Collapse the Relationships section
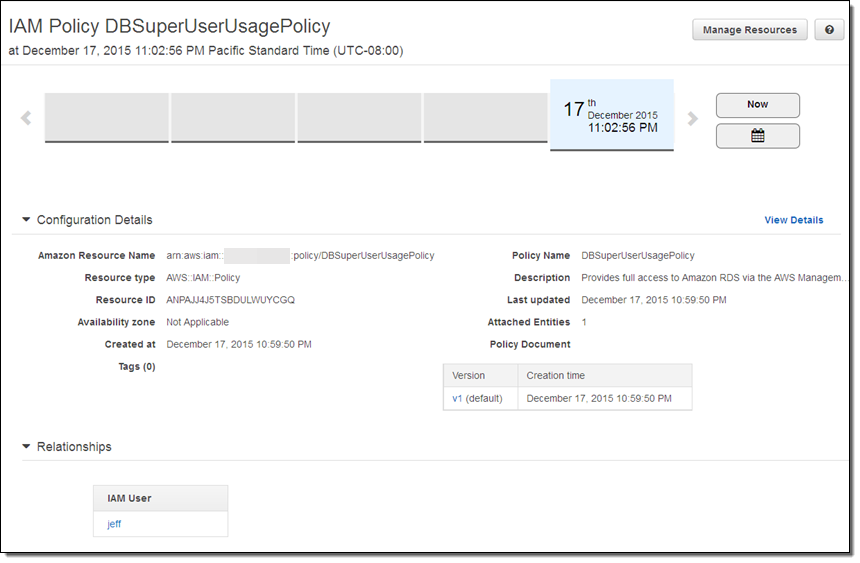The image size is (860, 563). (x=27, y=447)
